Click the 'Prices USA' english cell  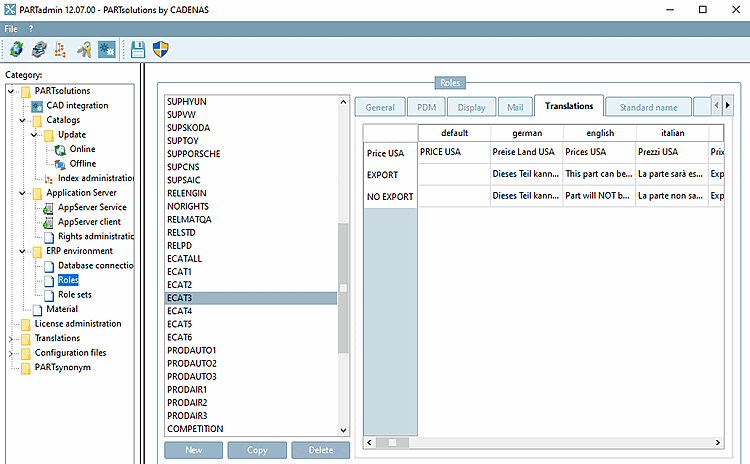pos(599,152)
